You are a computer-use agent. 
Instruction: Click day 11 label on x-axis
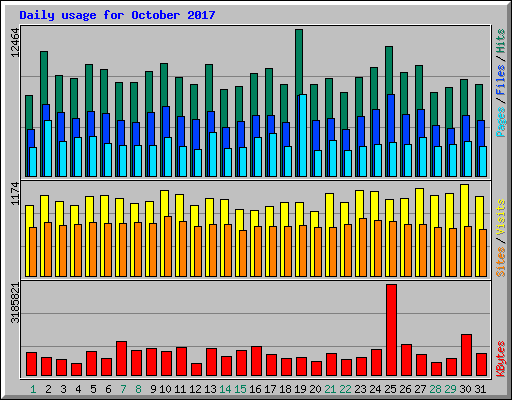[x=180, y=389]
